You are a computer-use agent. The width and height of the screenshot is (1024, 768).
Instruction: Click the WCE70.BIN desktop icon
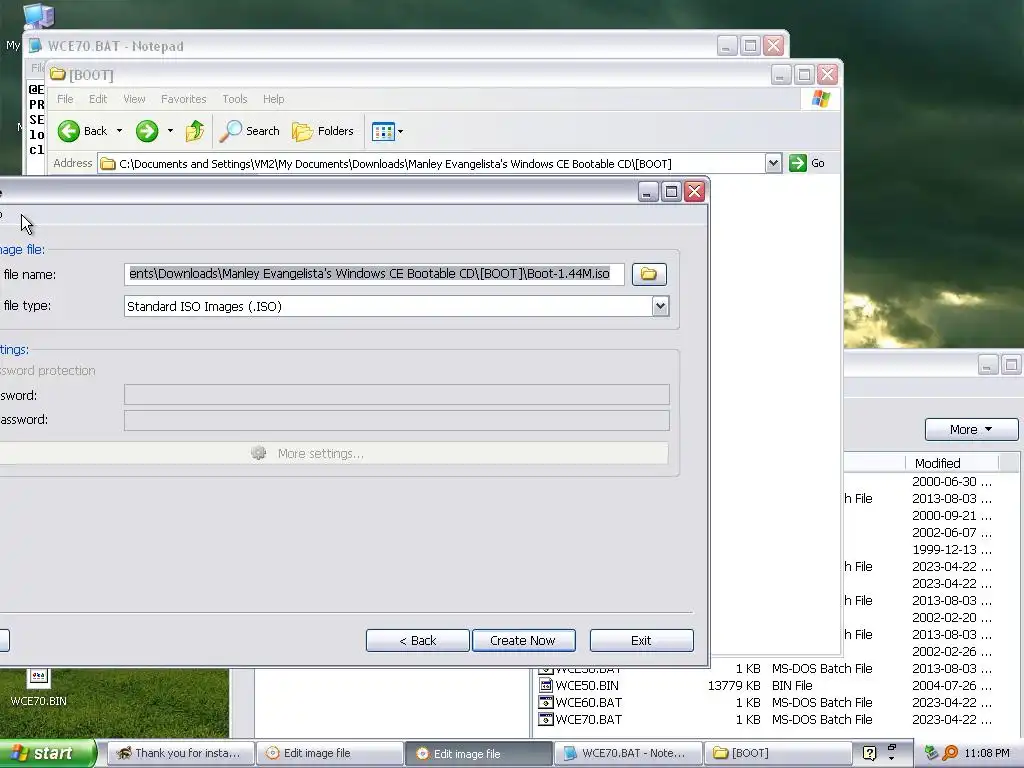coord(39,687)
